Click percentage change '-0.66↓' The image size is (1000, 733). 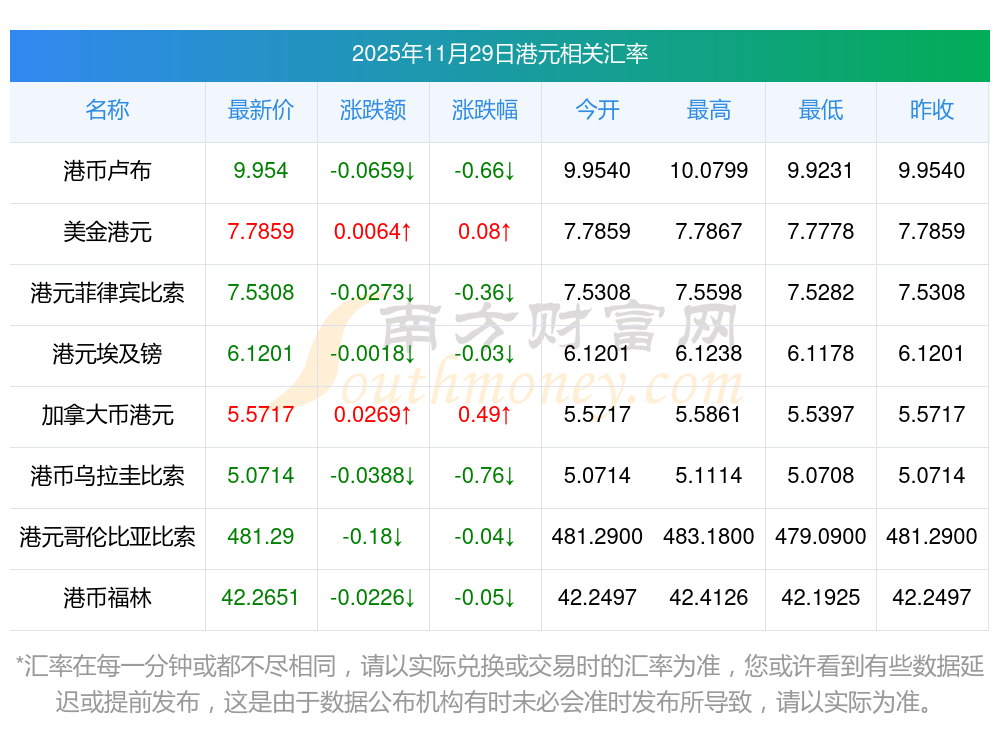pyautogui.click(x=485, y=171)
